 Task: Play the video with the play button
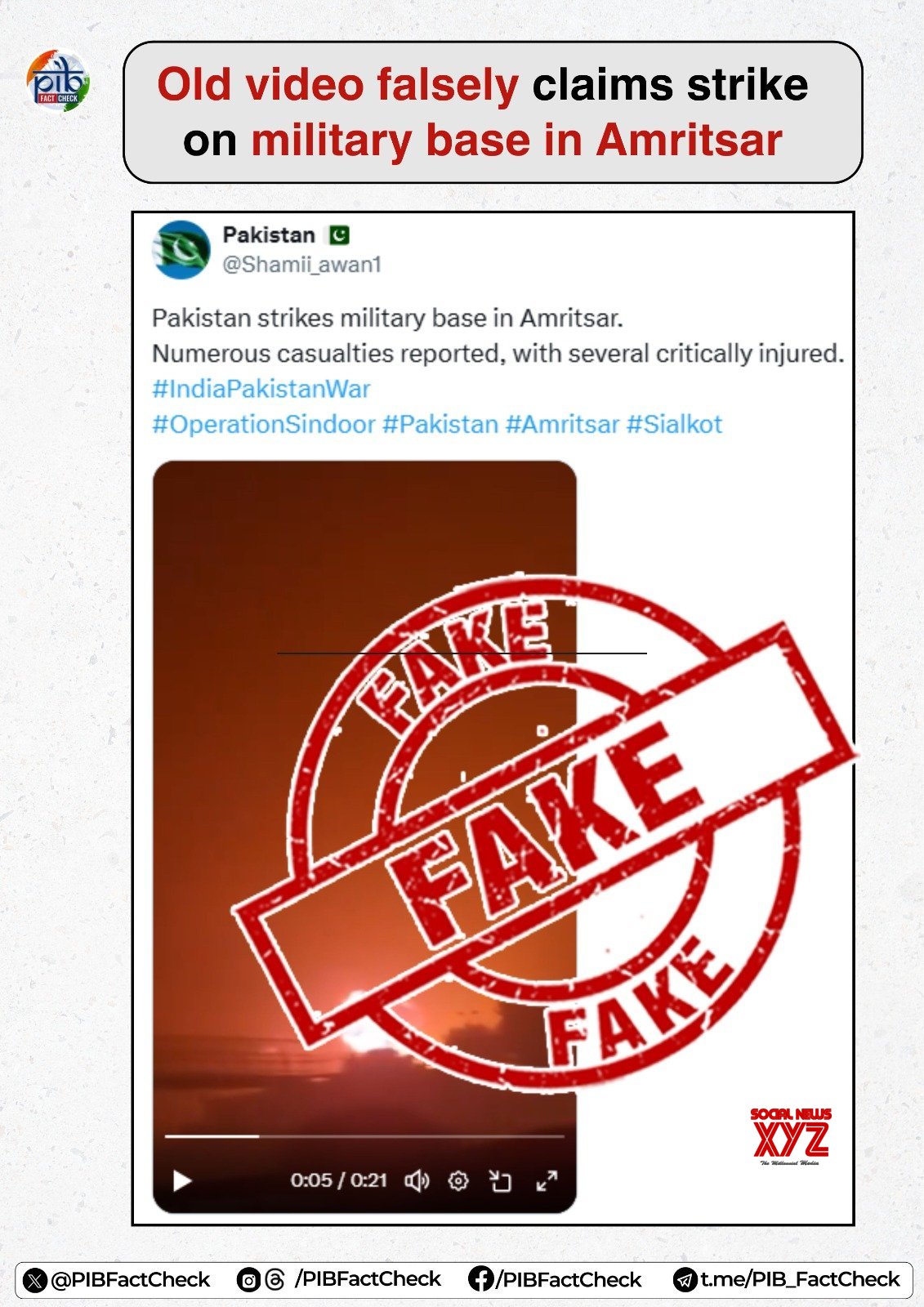click(x=182, y=1181)
